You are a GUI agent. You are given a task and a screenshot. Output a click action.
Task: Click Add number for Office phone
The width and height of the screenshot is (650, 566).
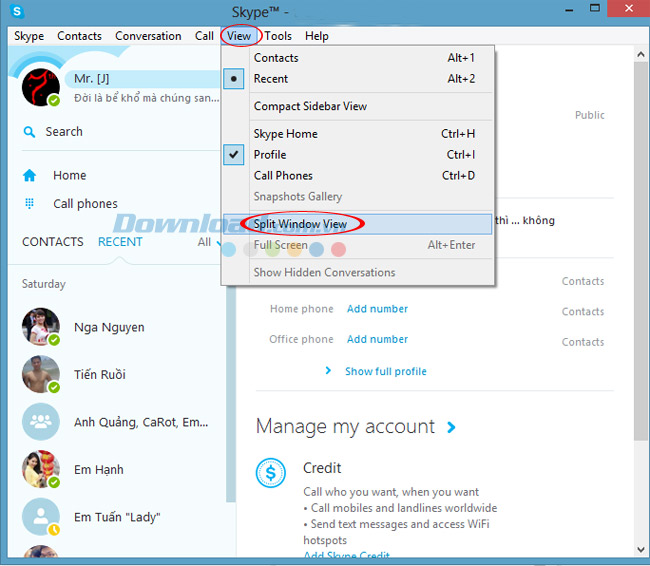click(x=377, y=339)
